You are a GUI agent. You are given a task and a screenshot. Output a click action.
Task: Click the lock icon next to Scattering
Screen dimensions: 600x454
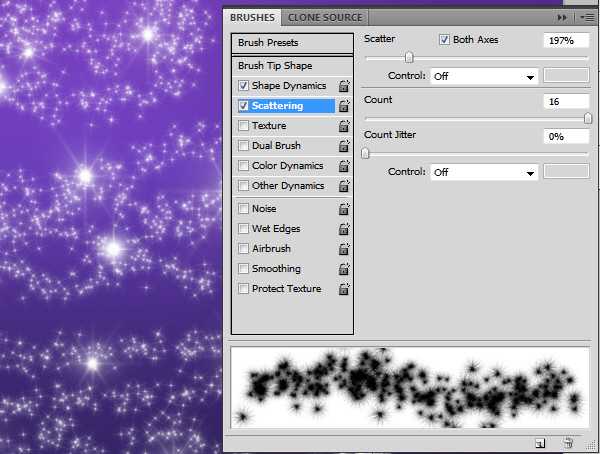(344, 106)
